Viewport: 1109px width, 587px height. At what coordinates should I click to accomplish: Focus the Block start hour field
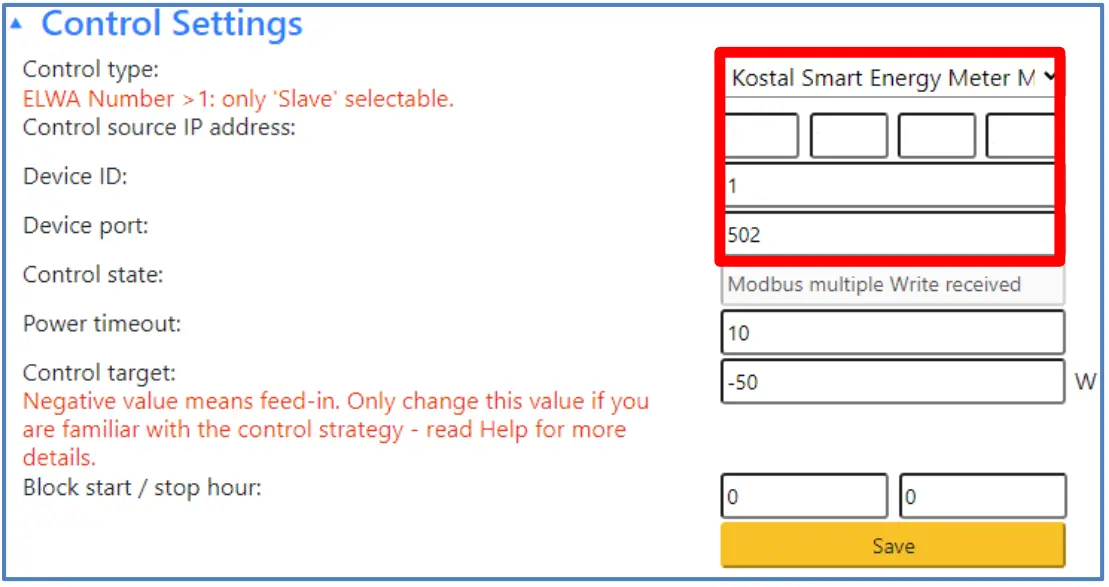point(804,497)
